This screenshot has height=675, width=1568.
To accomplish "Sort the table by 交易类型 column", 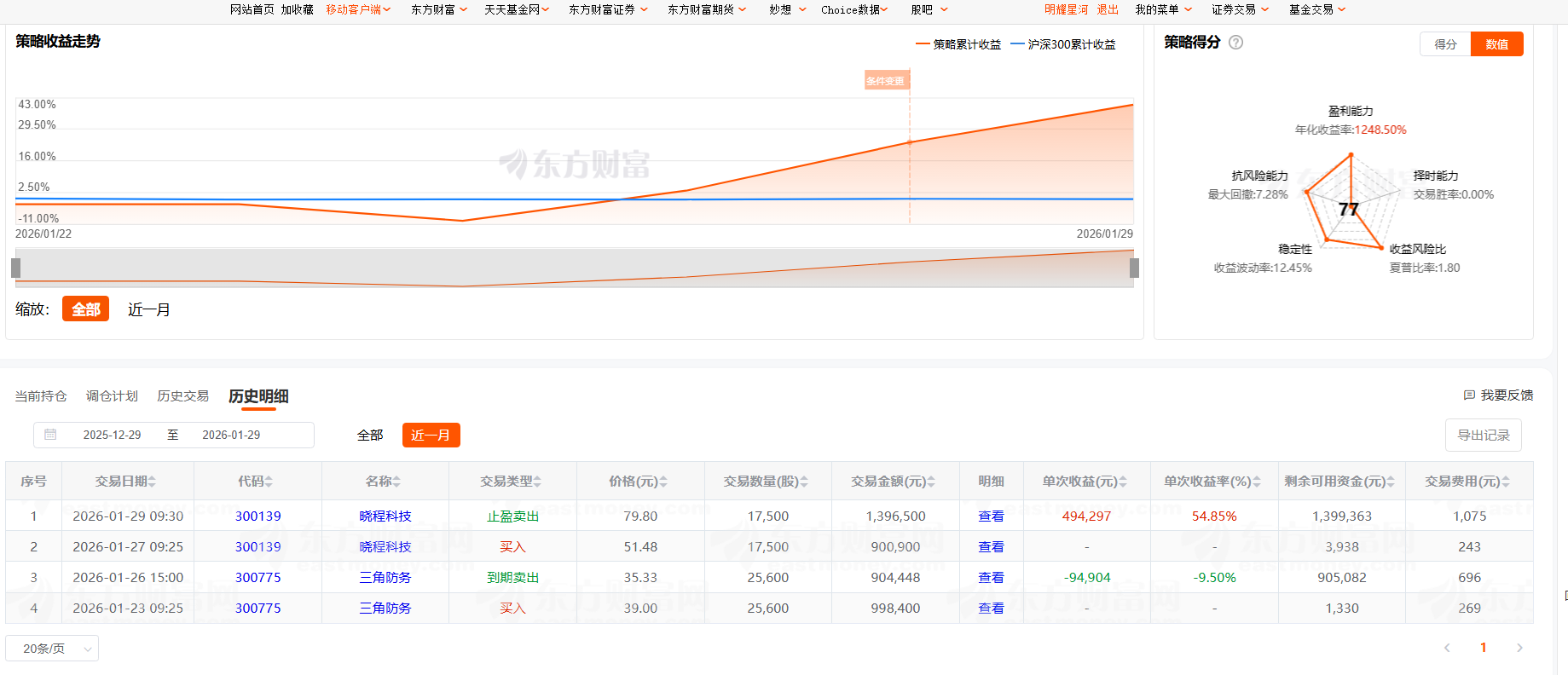I will point(537,482).
